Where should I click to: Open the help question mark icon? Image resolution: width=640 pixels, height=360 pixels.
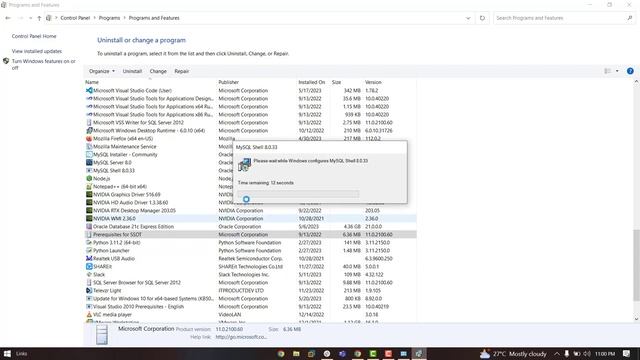point(630,71)
